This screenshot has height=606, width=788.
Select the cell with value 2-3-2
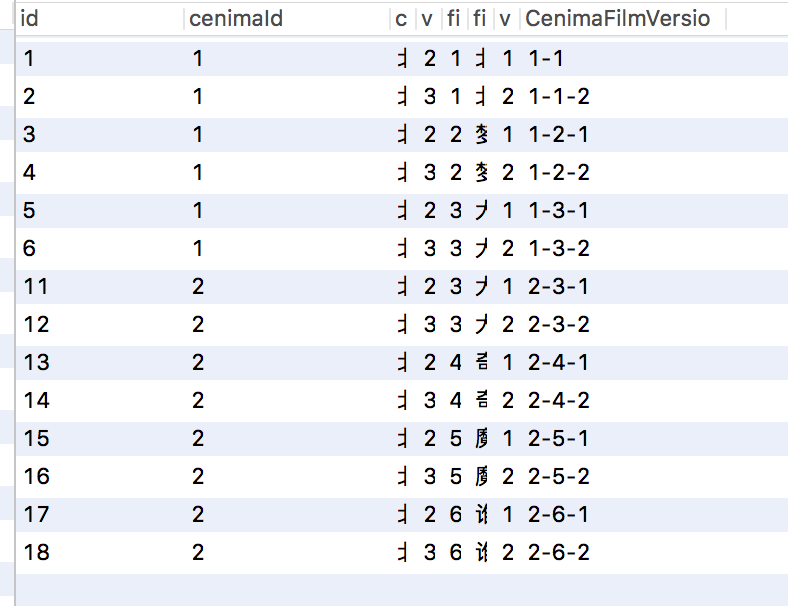[558, 325]
